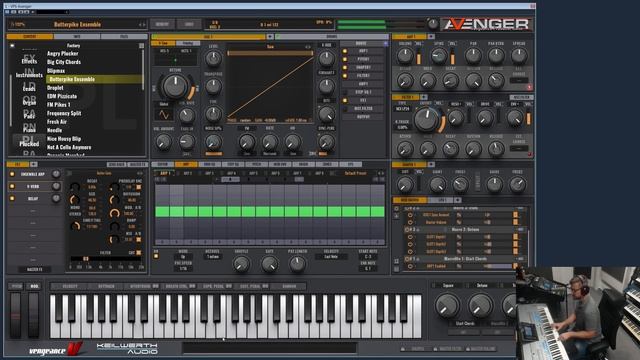The image size is (640, 360).
Task: Switch to the browser INFO tab
Action: [76, 37]
